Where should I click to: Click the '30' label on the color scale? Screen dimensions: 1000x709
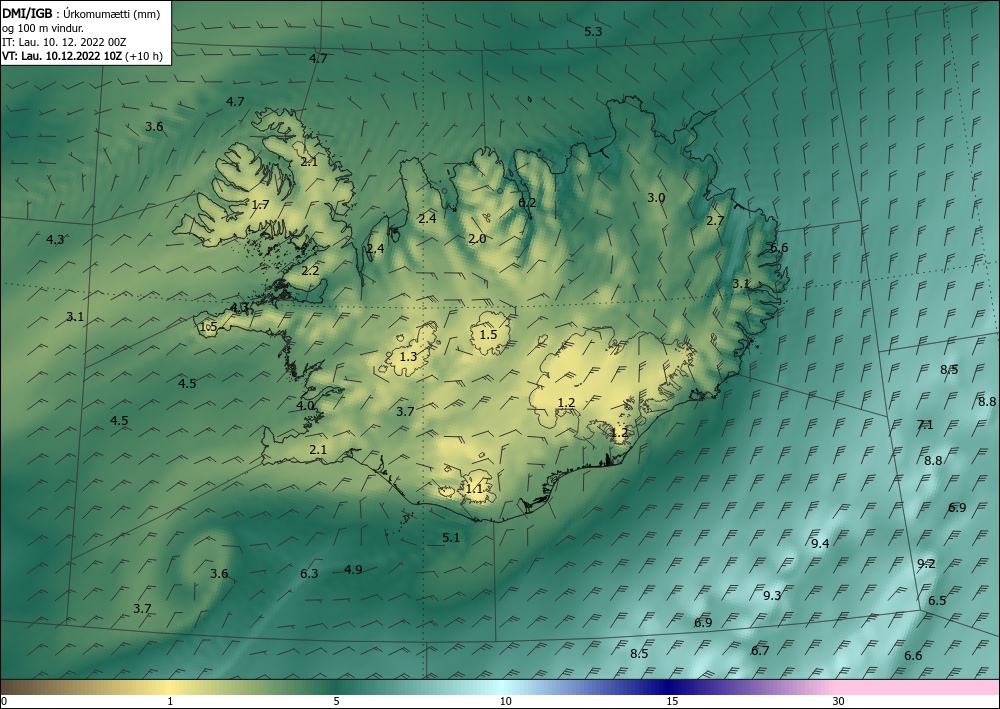pos(839,701)
